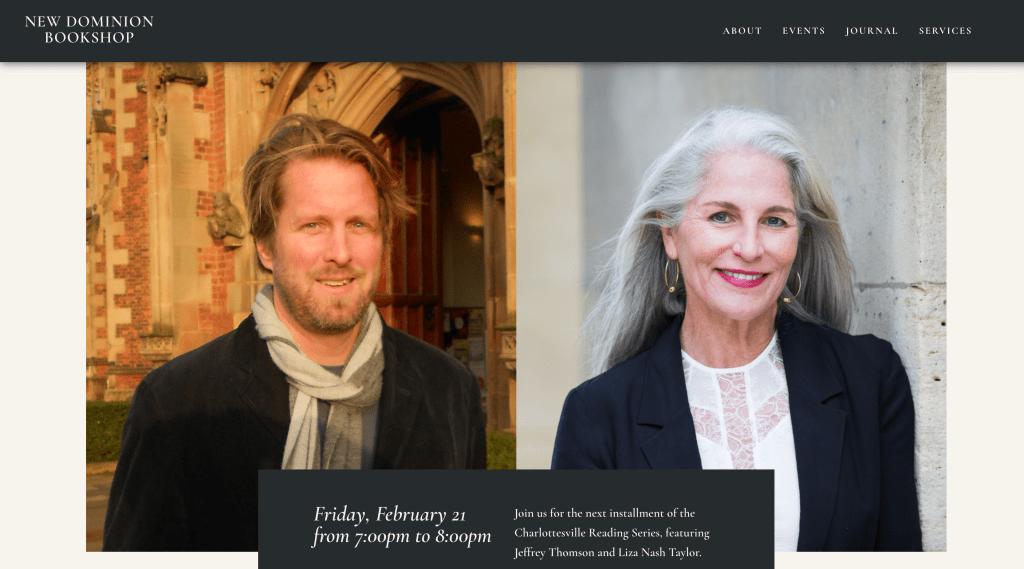Open the About menu item
The image size is (1024, 569).
point(742,31)
